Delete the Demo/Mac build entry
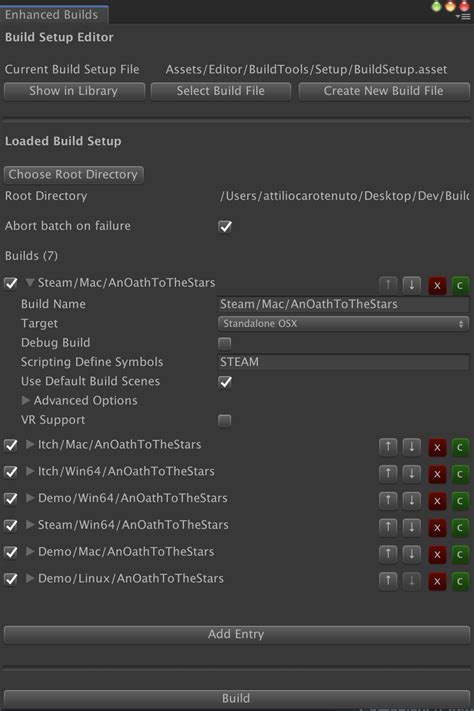Image resolution: width=474 pixels, height=711 pixels. tap(437, 555)
